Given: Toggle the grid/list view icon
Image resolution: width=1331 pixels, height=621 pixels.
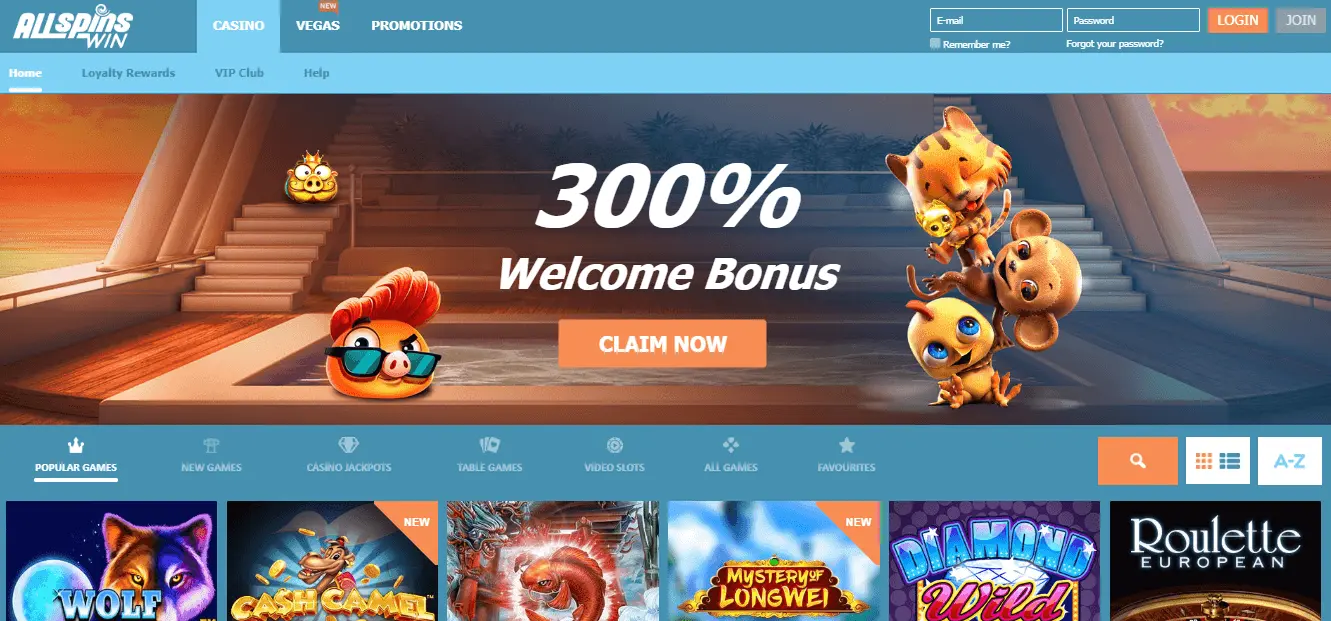Looking at the screenshot, I should tap(1217, 461).
